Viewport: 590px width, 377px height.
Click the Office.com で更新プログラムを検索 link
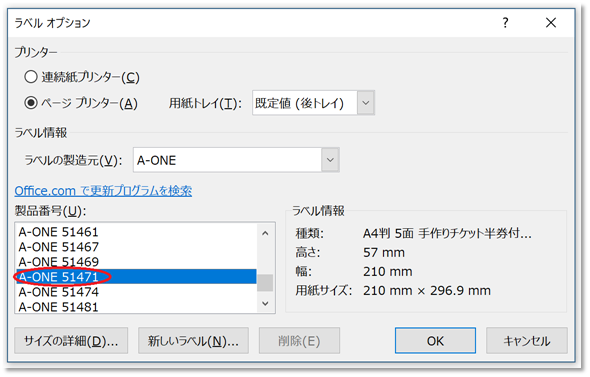pos(103,191)
